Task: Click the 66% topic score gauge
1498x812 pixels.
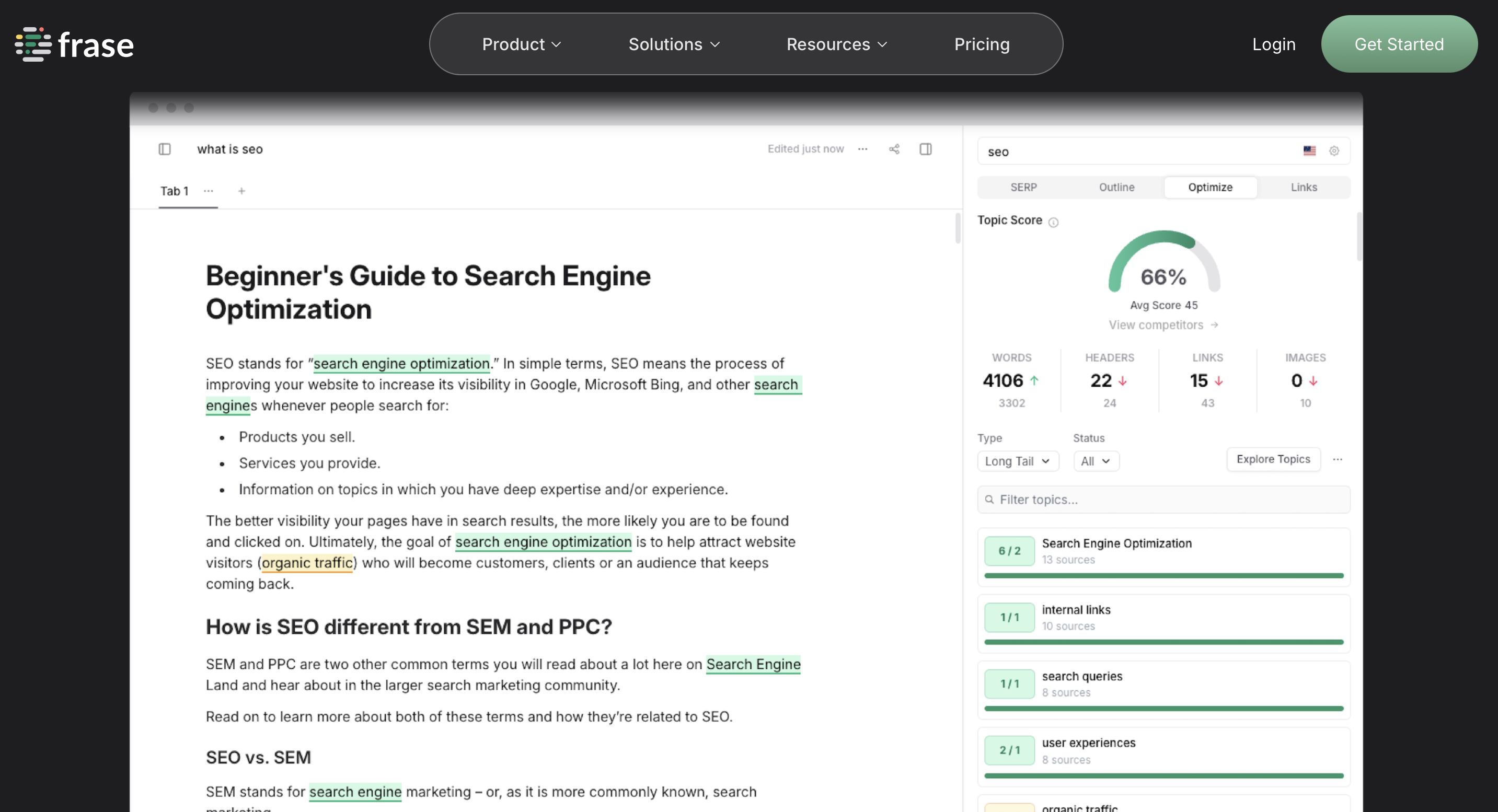Action: pyautogui.click(x=1163, y=263)
